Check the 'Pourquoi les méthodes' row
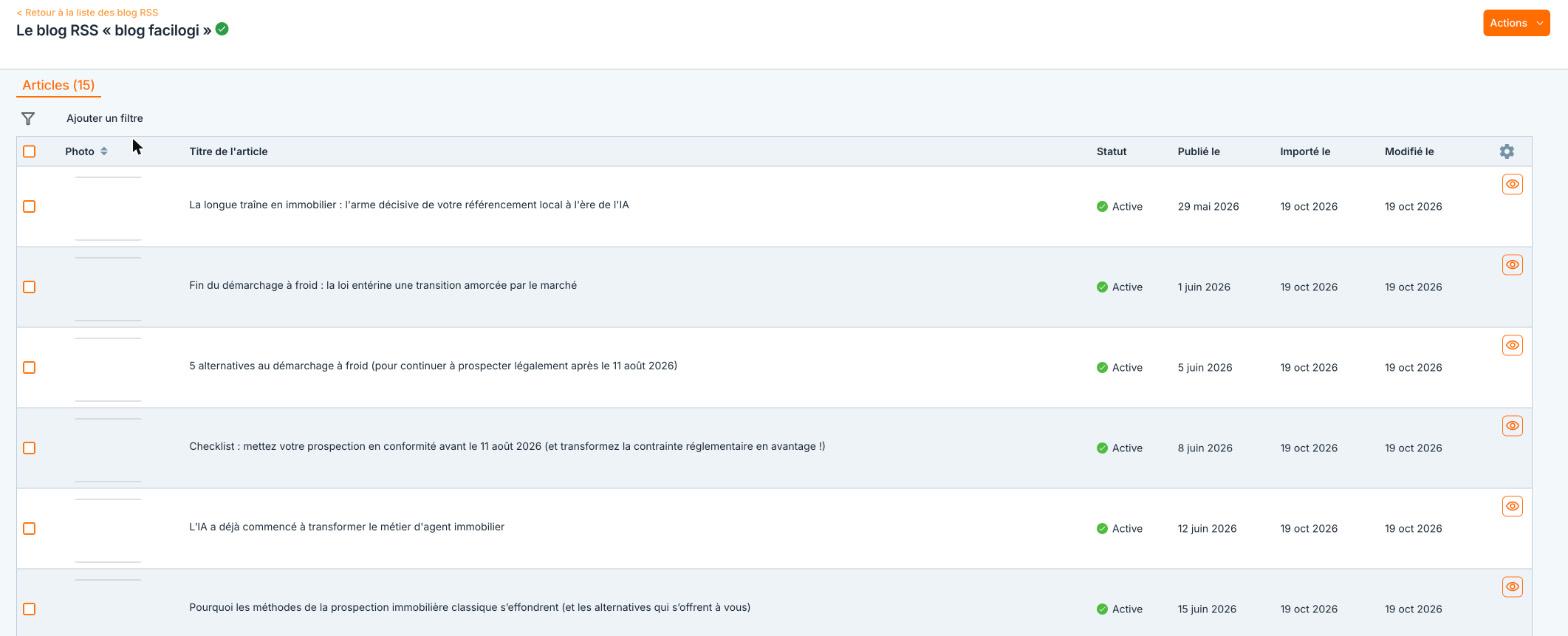 (x=29, y=609)
